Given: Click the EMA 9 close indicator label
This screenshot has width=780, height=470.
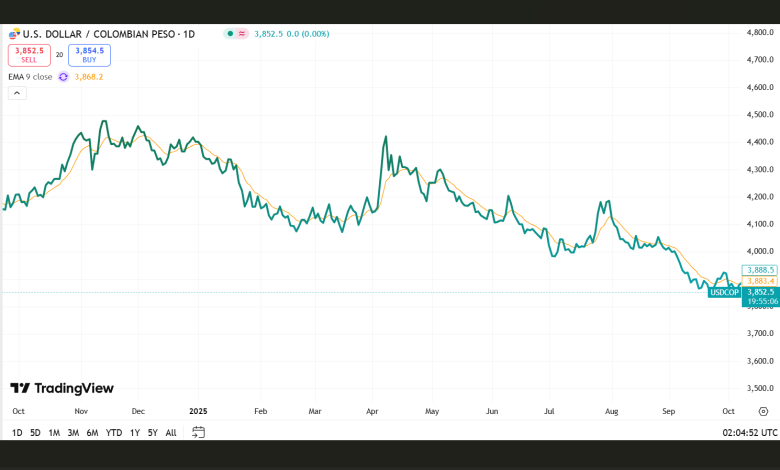Looking at the screenshot, I should (x=30, y=76).
